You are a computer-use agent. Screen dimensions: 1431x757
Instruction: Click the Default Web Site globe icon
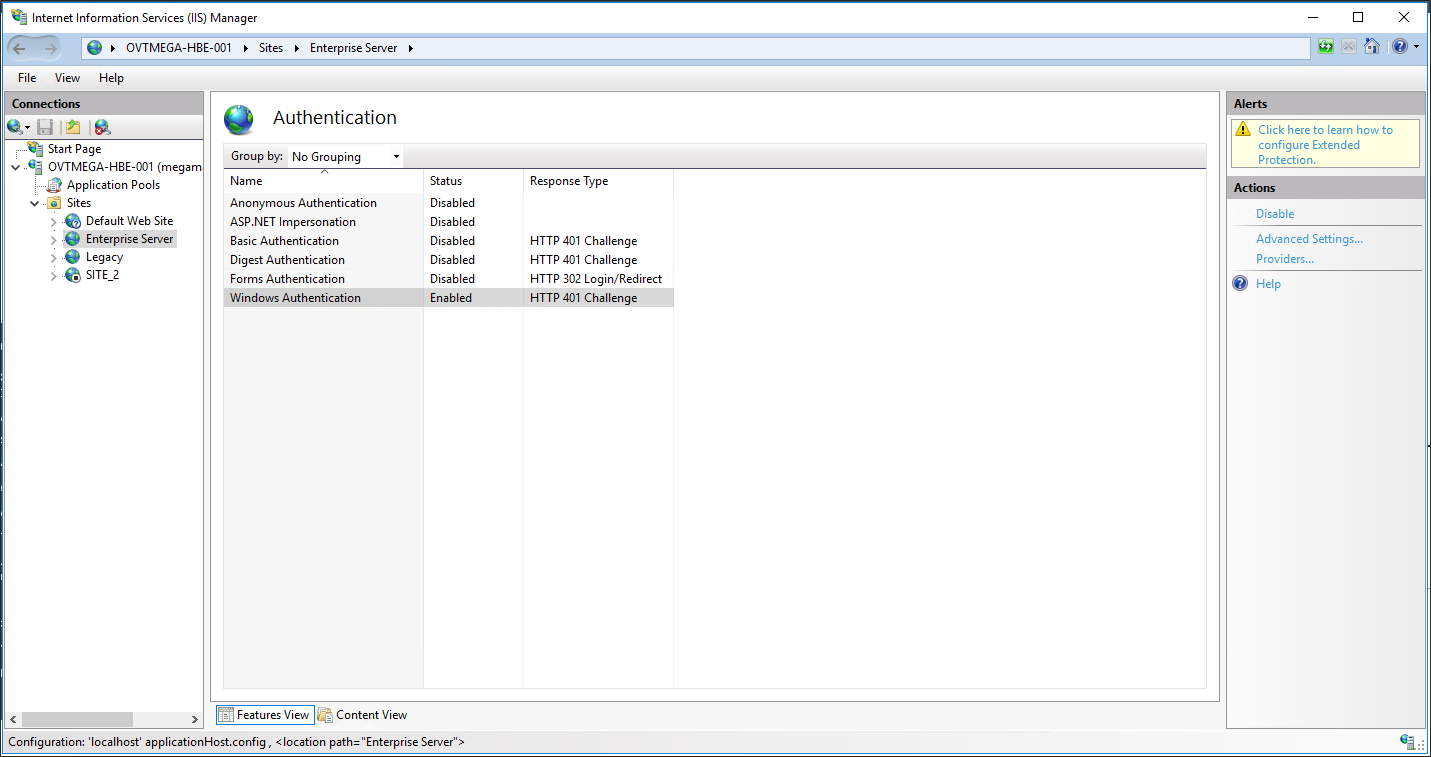point(73,221)
